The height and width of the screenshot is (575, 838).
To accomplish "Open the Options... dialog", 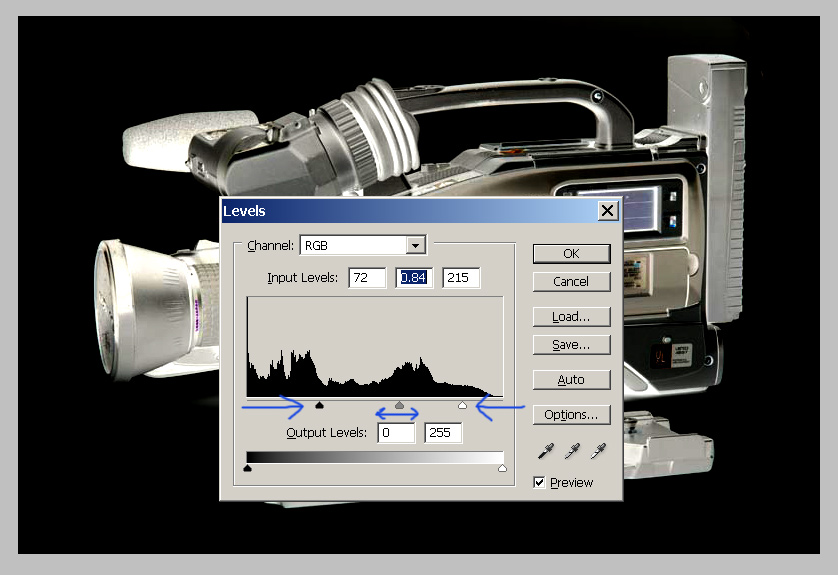I will (571, 415).
